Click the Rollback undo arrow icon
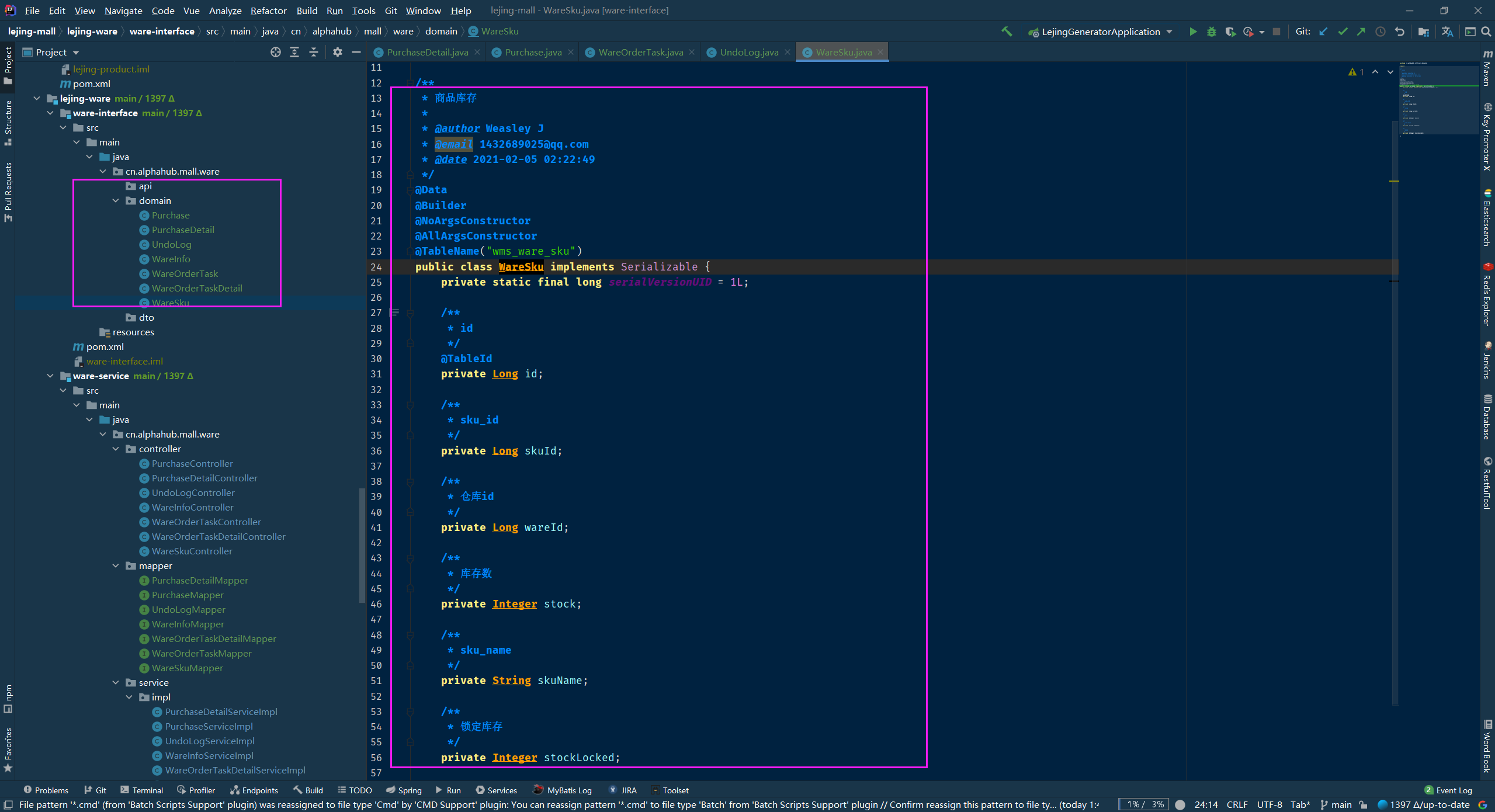The width and height of the screenshot is (1495, 812). click(x=1399, y=32)
